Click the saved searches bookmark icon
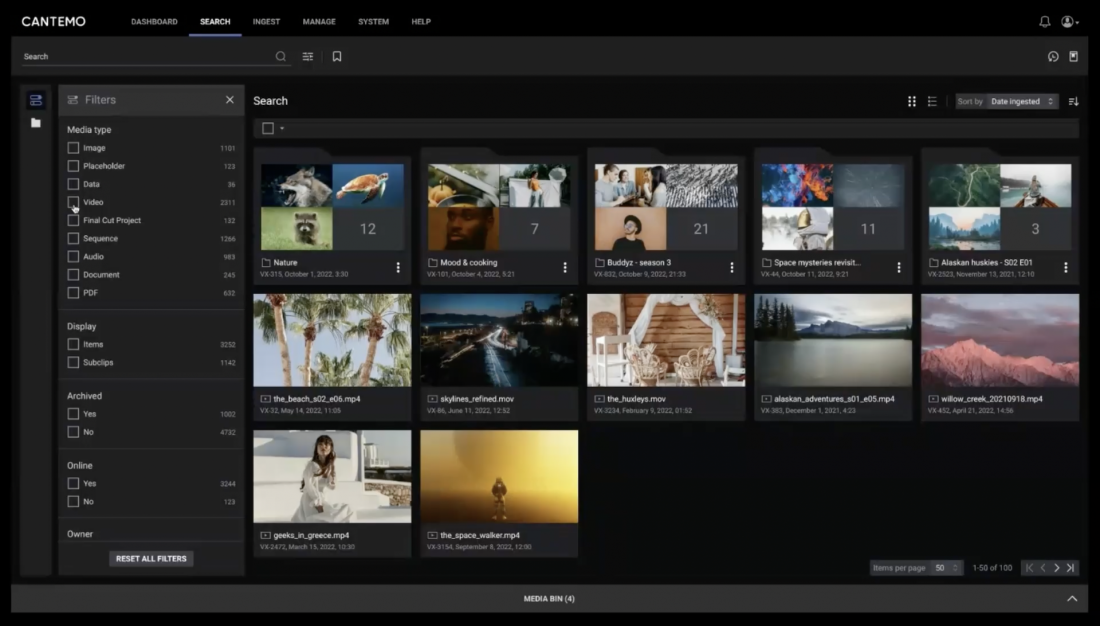Viewport: 1100px width, 626px height. (337, 56)
